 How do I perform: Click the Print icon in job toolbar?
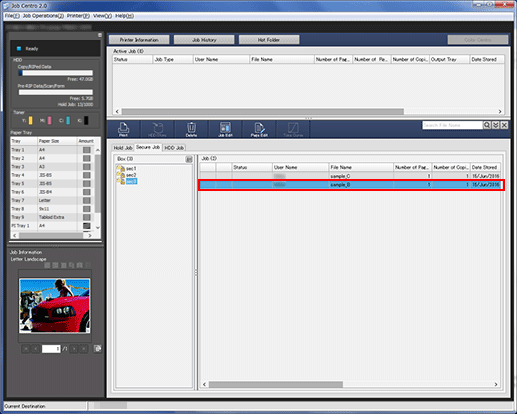[x=123, y=129]
